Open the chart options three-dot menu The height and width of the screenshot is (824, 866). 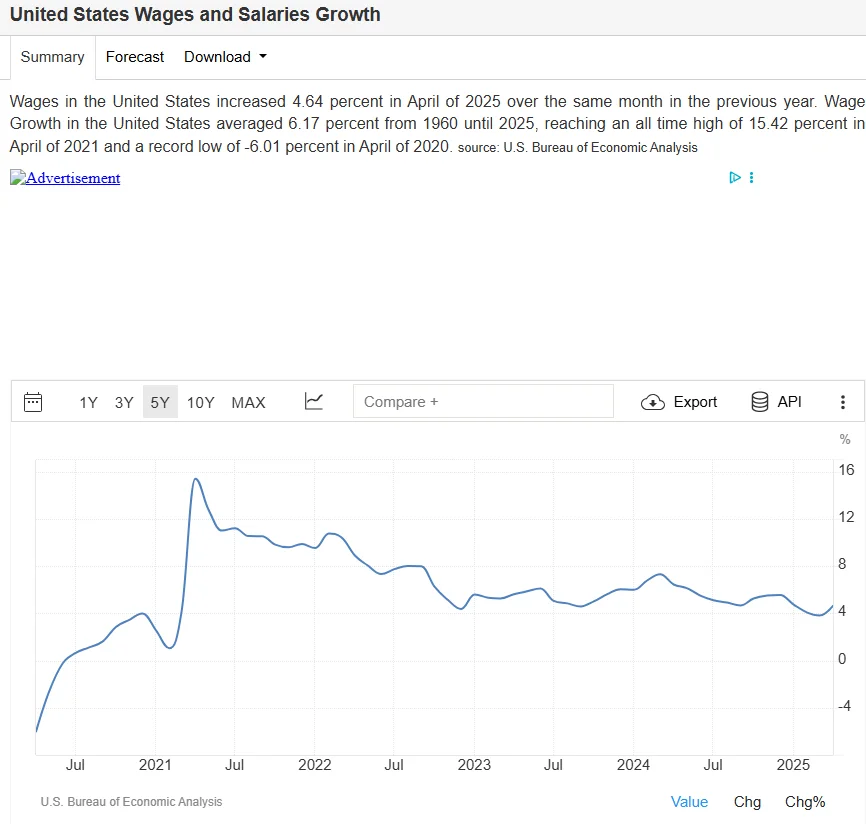point(843,402)
